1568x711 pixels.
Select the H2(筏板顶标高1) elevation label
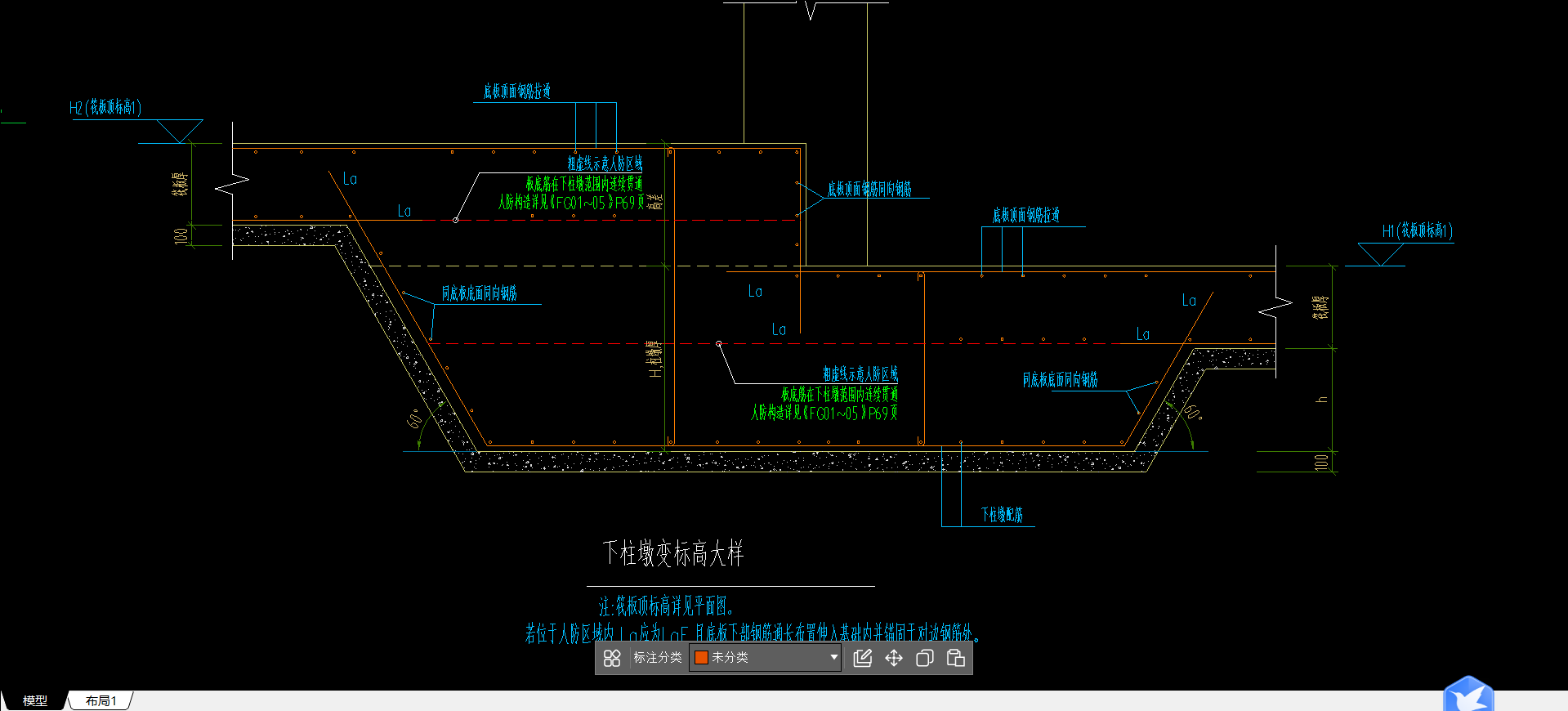105,108
